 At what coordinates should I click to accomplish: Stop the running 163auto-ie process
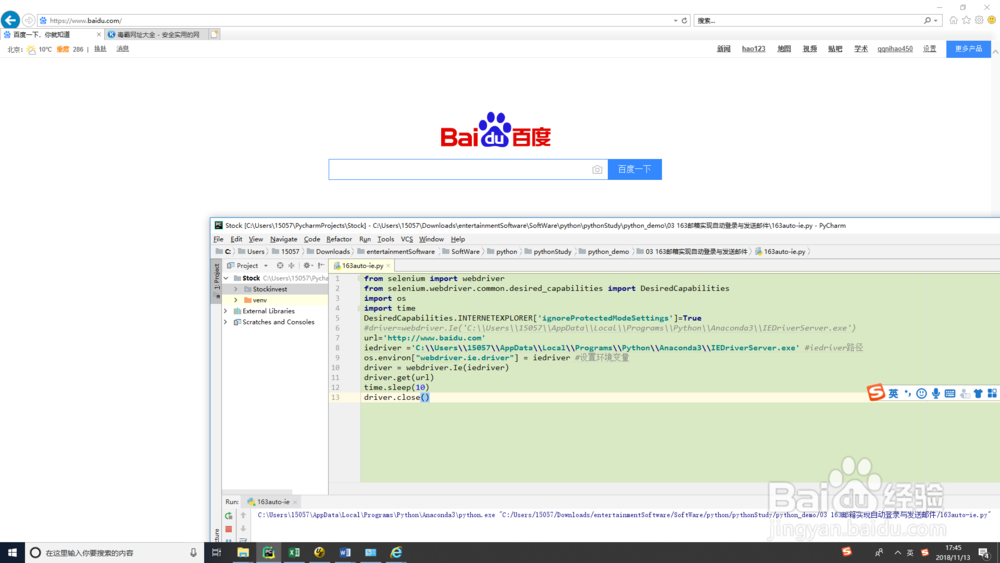pos(228,529)
